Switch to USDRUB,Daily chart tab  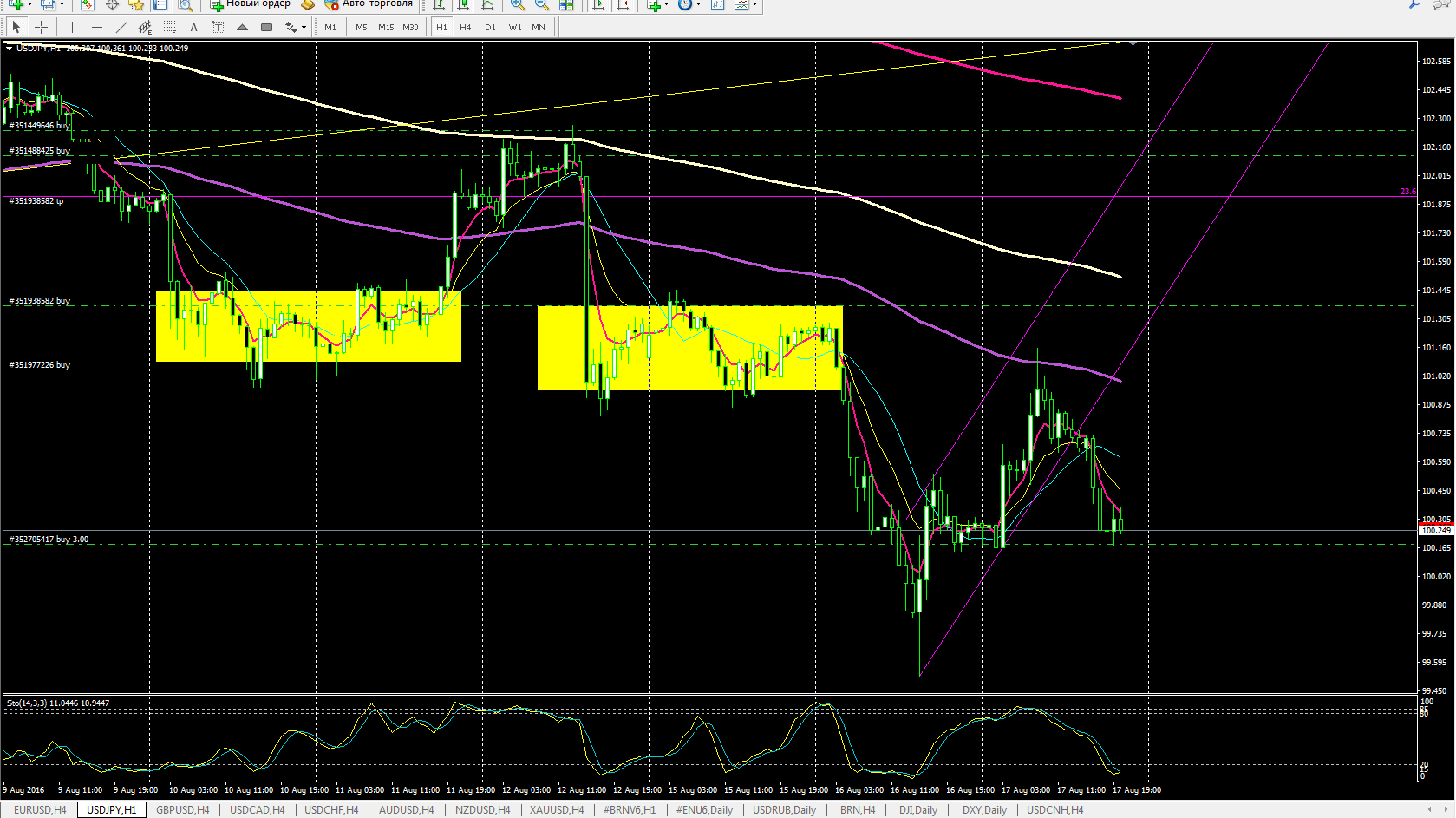784,810
